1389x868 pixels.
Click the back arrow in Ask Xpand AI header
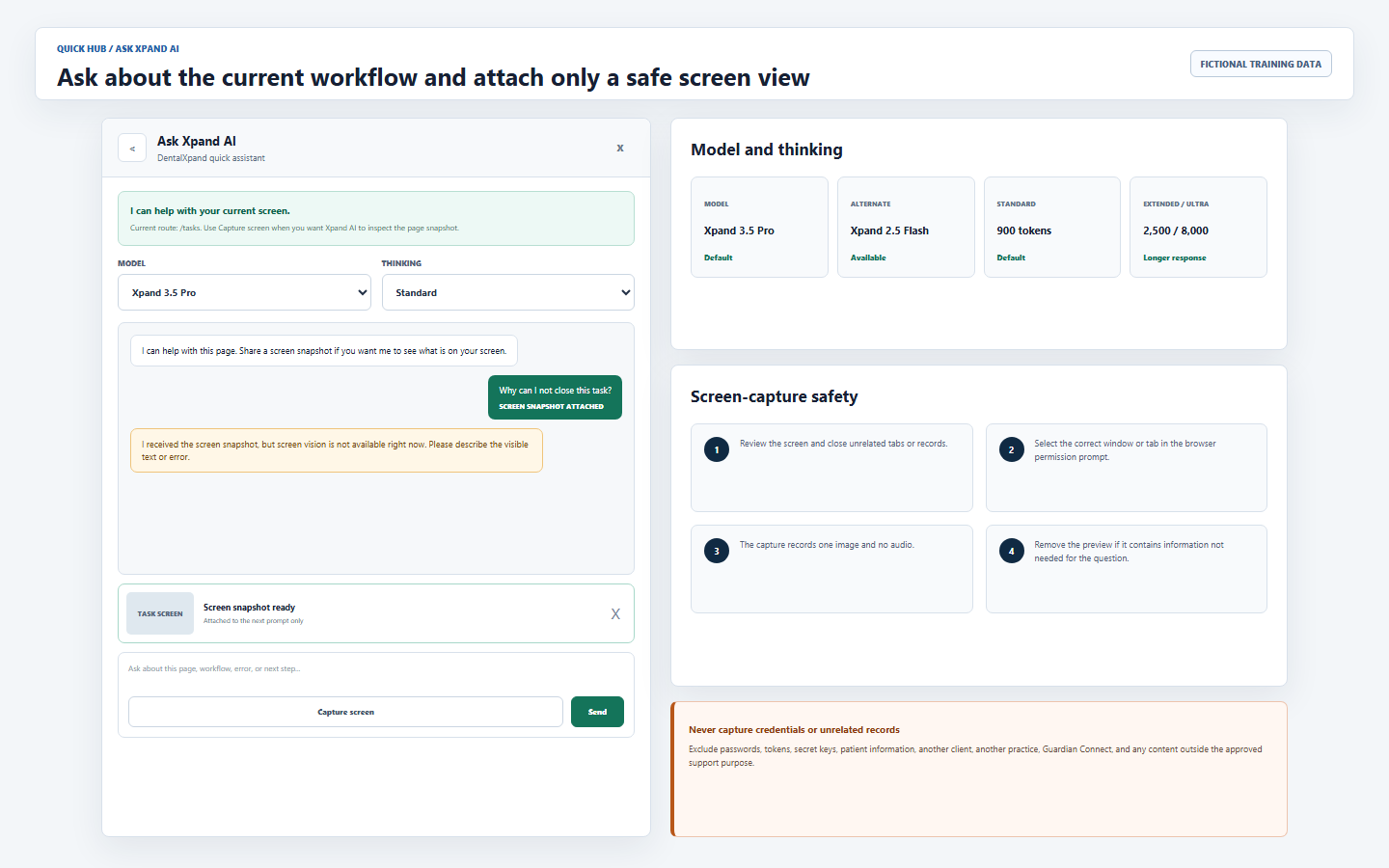click(132, 148)
